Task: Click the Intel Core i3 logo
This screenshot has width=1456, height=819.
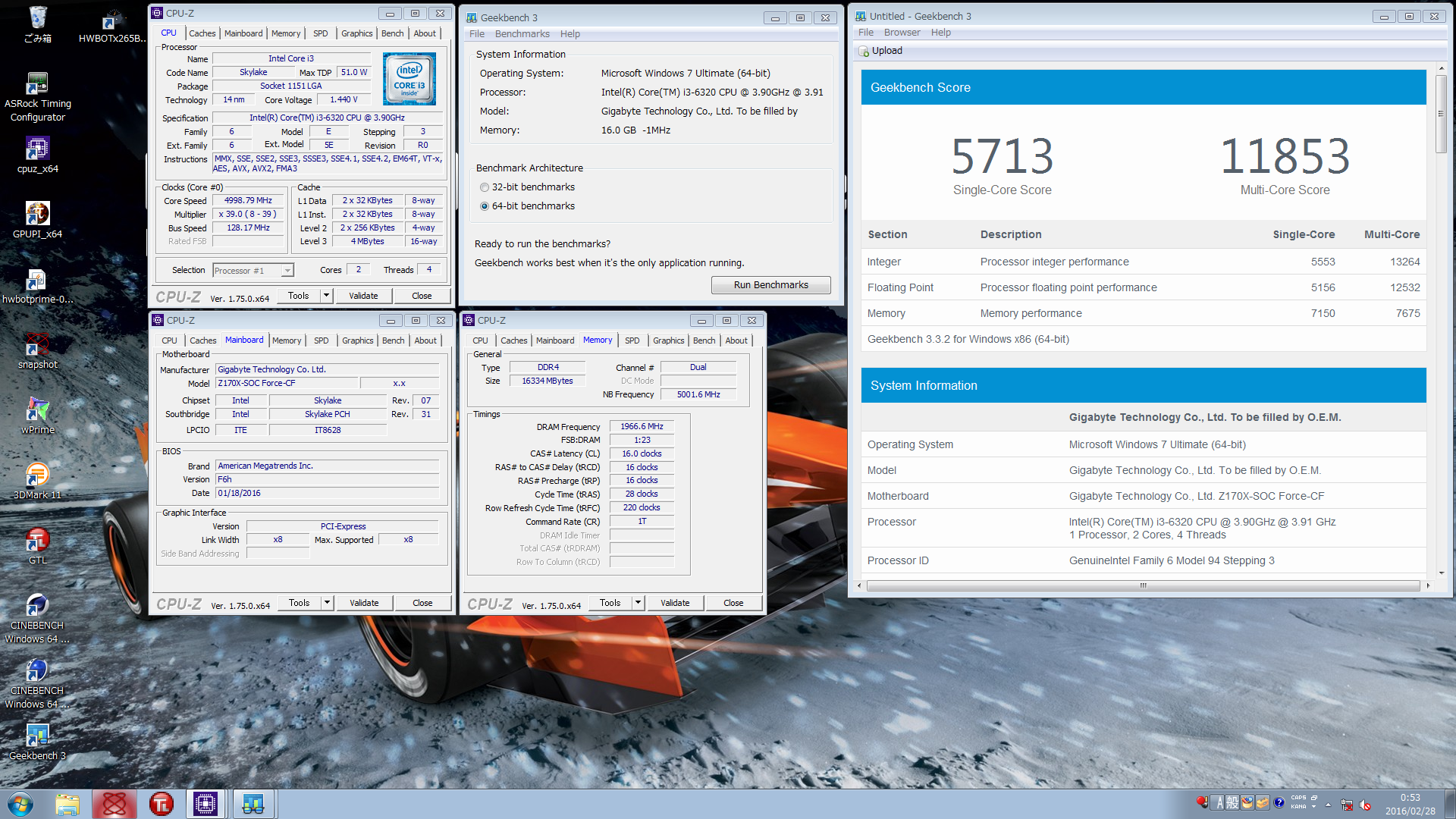Action: click(x=409, y=79)
